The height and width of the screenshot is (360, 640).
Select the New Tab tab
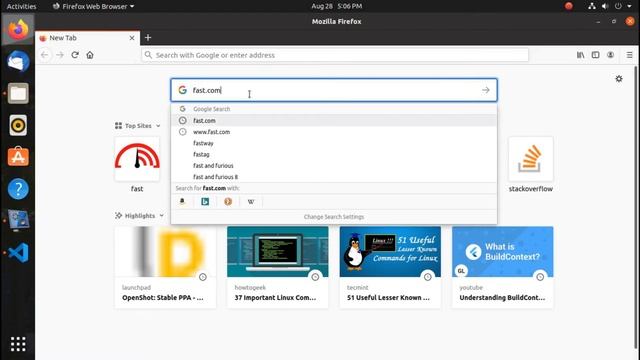pos(87,38)
